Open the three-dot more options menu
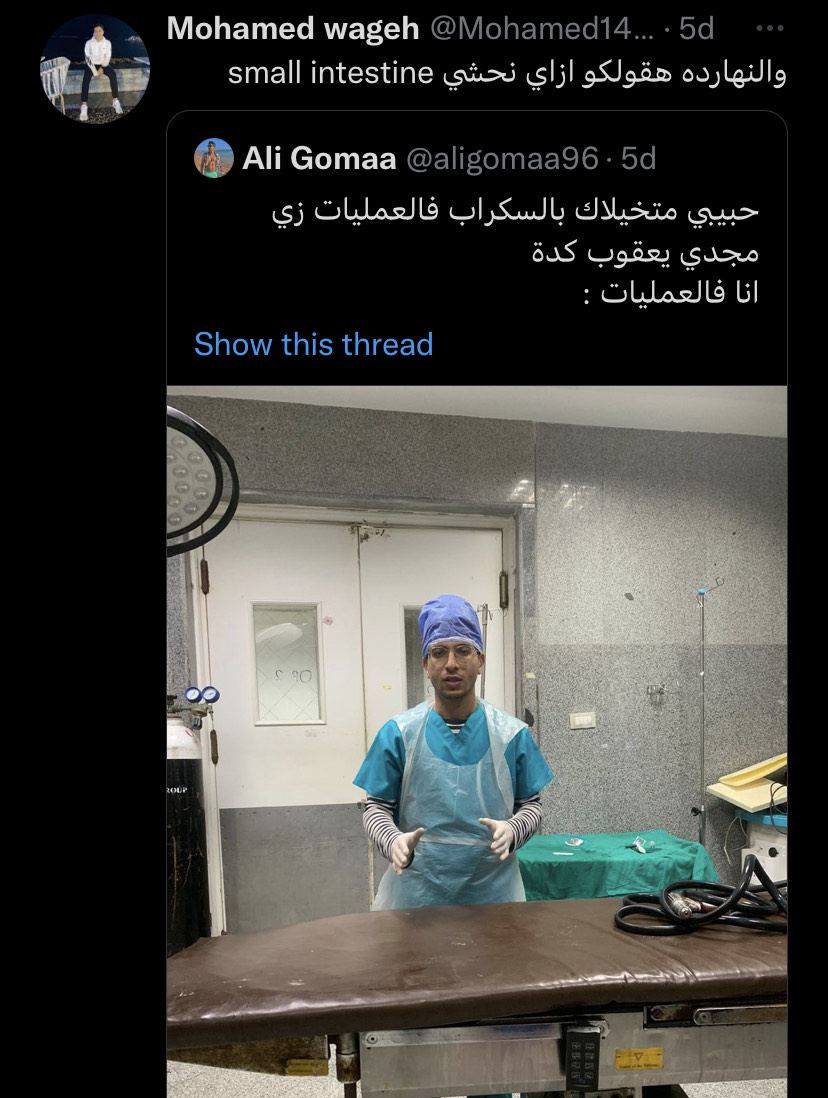The width and height of the screenshot is (828, 1098). tap(770, 29)
